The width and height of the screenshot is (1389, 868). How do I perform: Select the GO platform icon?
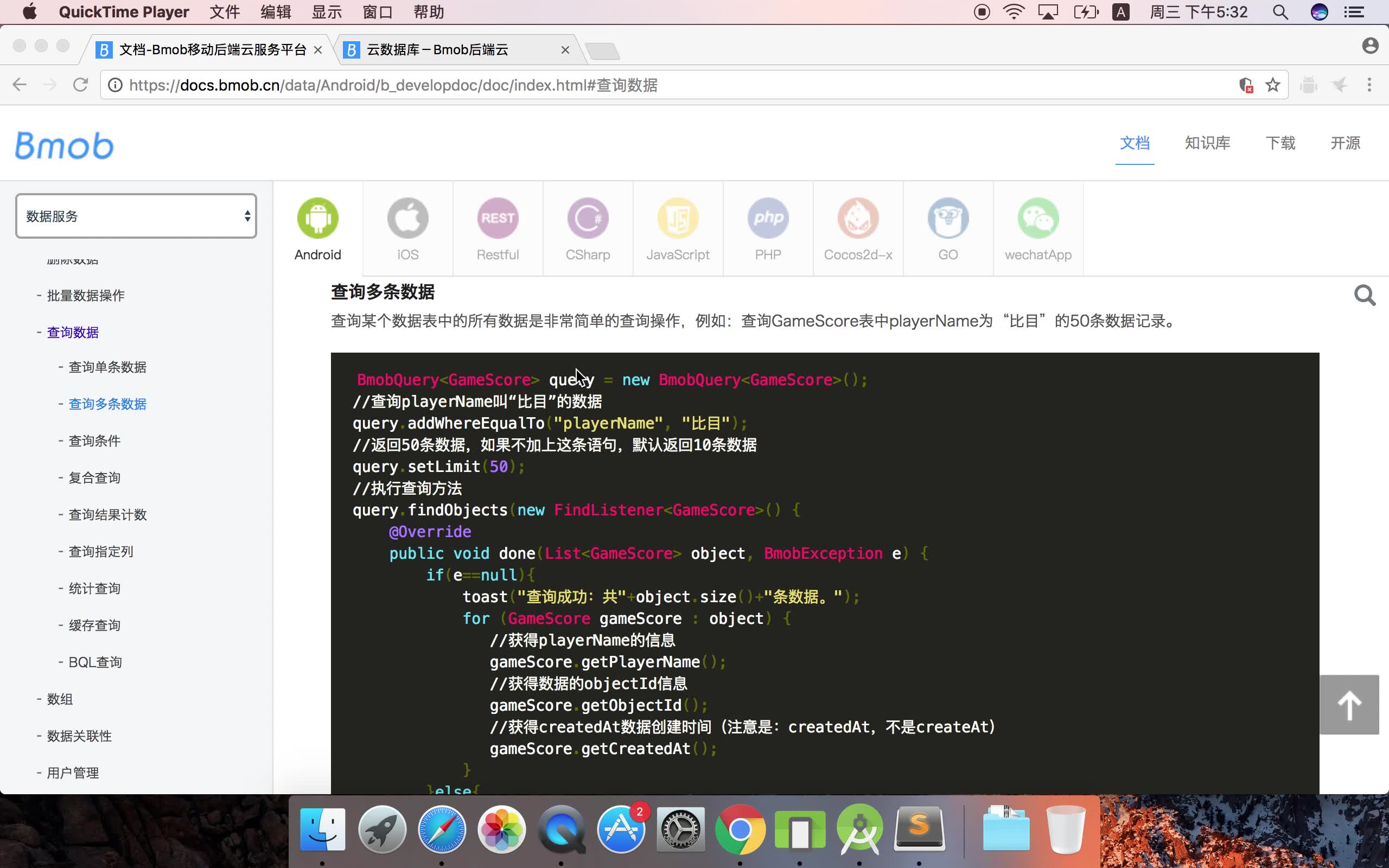[x=948, y=218]
